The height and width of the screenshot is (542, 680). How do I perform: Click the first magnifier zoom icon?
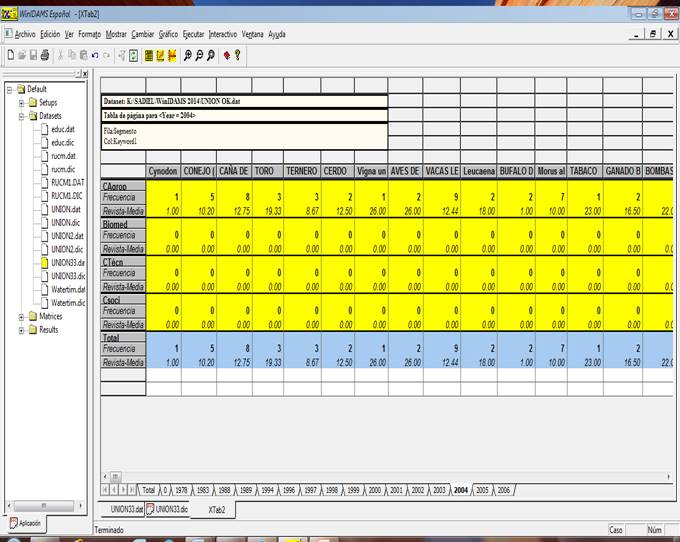point(188,54)
